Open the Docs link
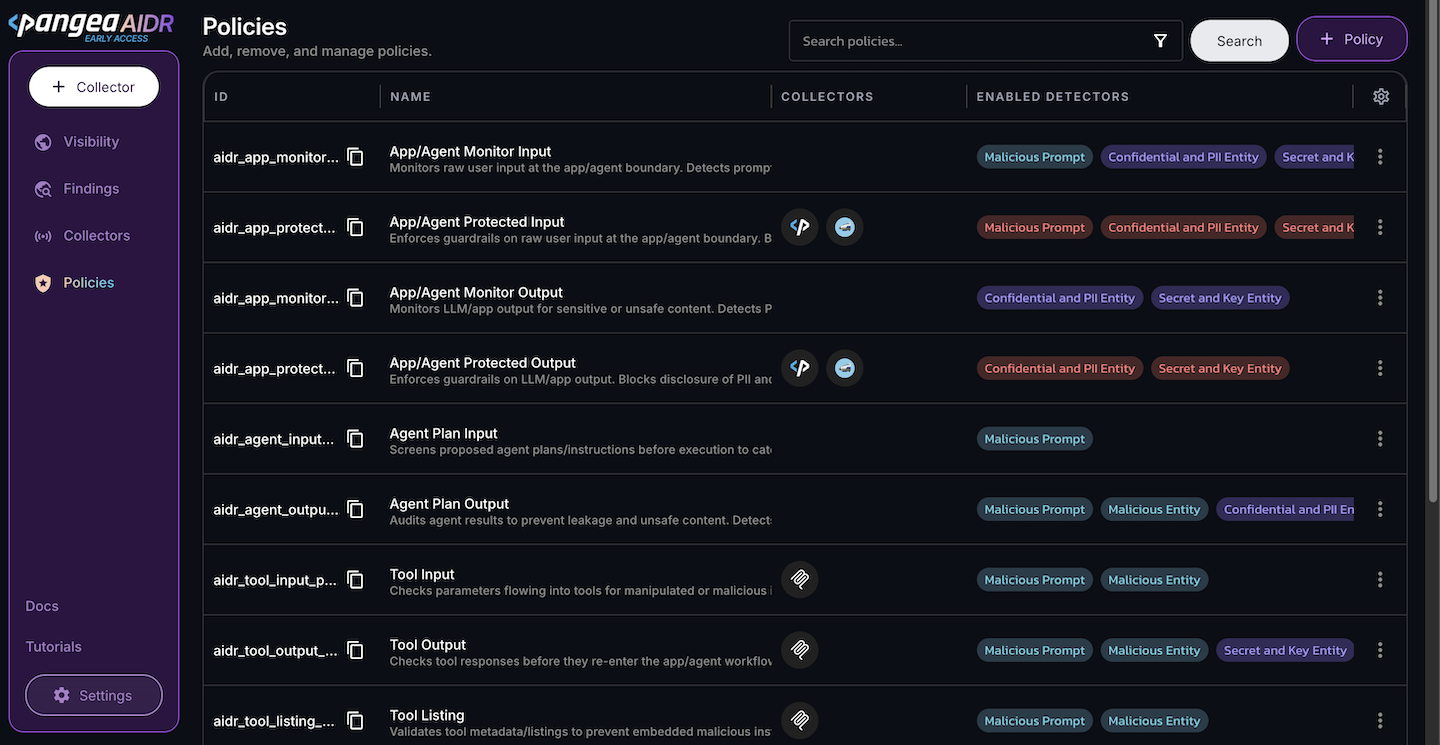The width and height of the screenshot is (1440, 745). point(42,606)
